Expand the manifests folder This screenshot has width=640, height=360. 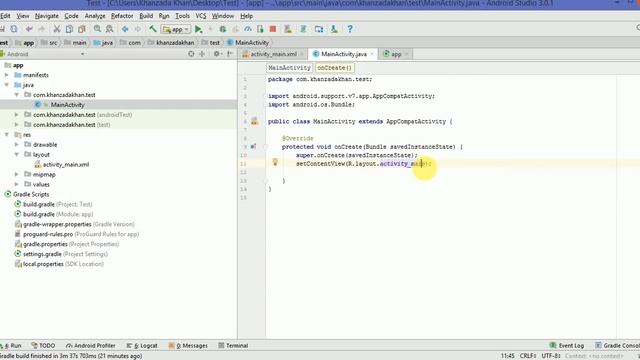[7, 75]
